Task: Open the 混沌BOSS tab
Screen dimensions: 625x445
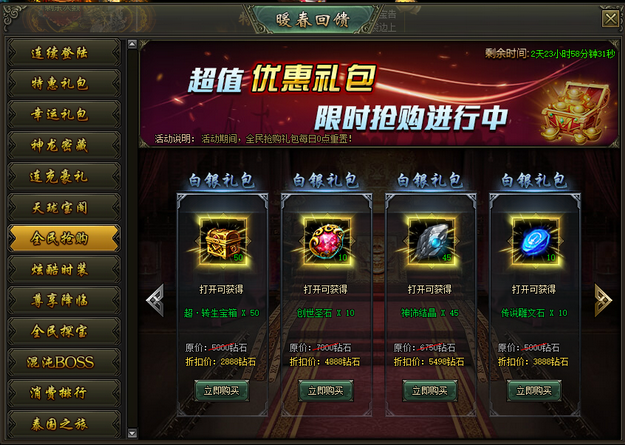Action: click(64, 362)
